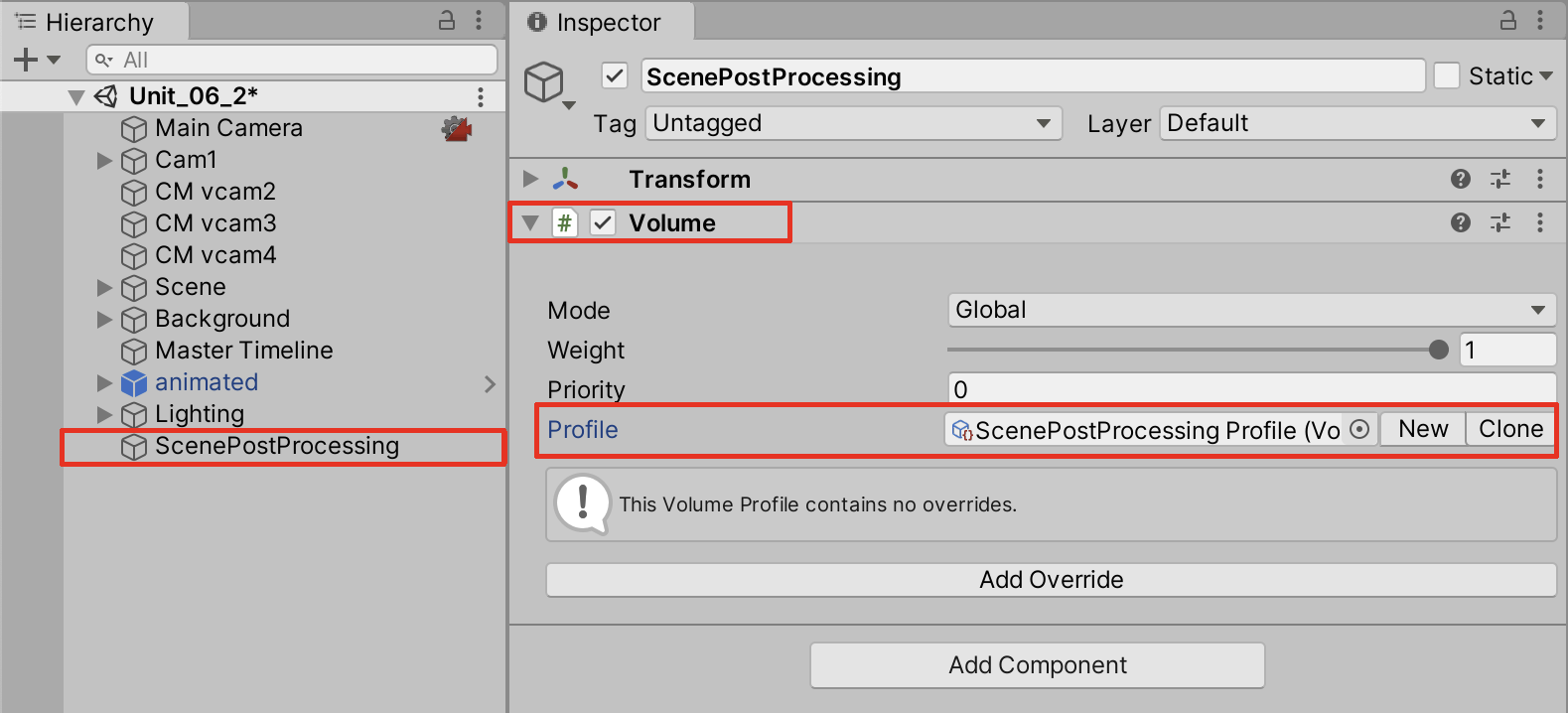Click the Add Override button

pos(1051,580)
